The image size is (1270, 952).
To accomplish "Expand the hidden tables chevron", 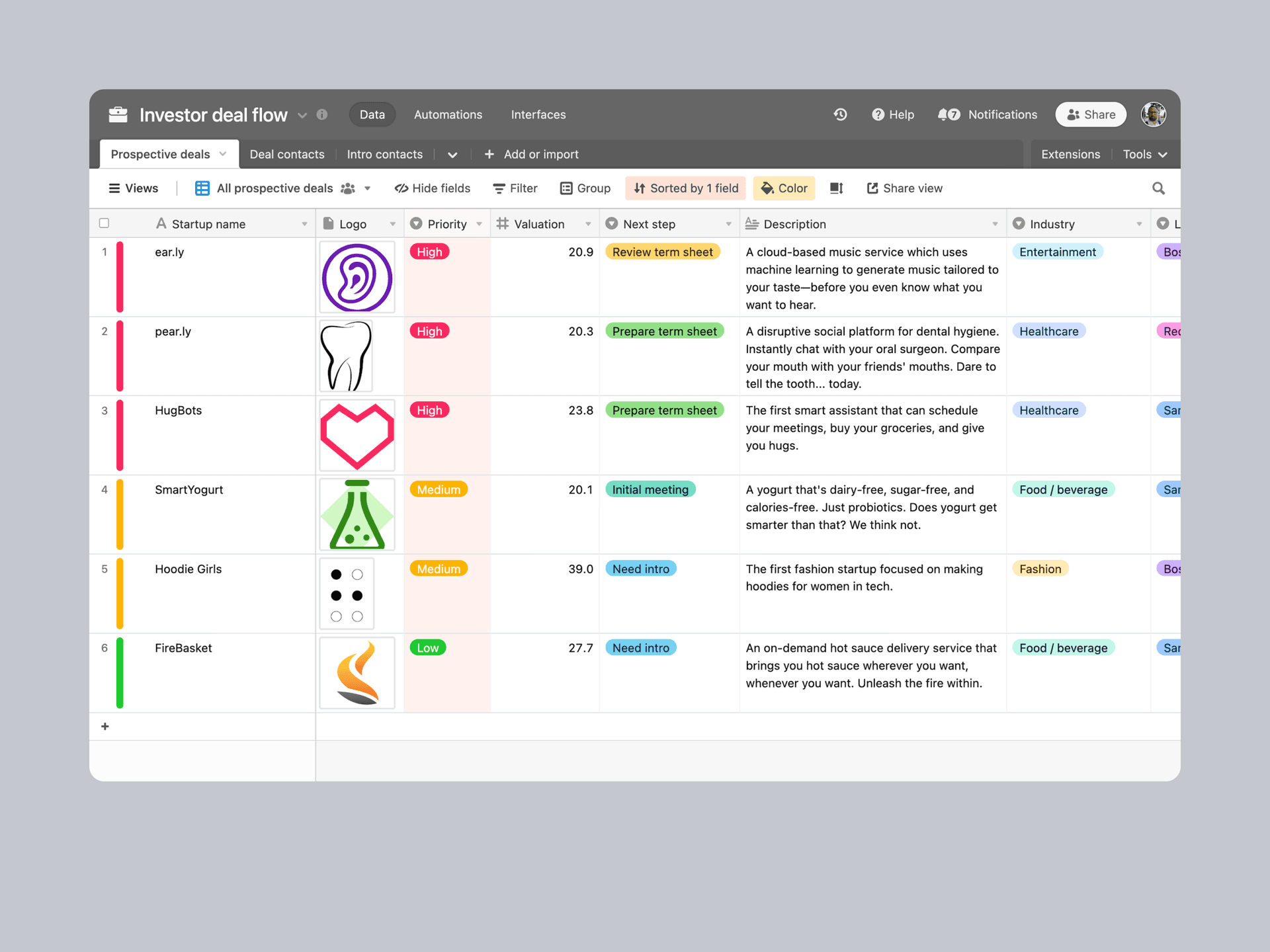I will pos(452,155).
